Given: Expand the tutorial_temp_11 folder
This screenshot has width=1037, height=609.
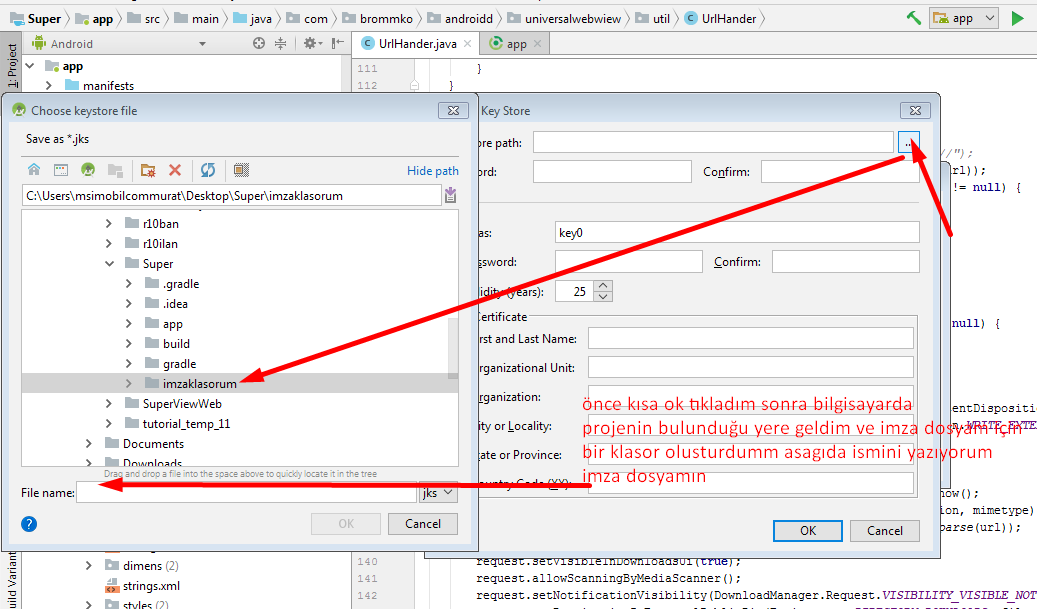Looking at the screenshot, I should [108, 423].
